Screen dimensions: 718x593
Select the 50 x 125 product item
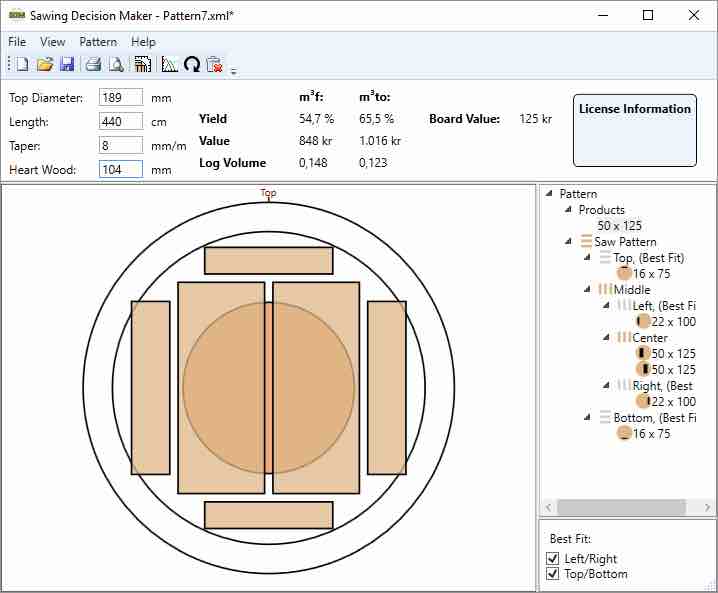click(x=619, y=226)
